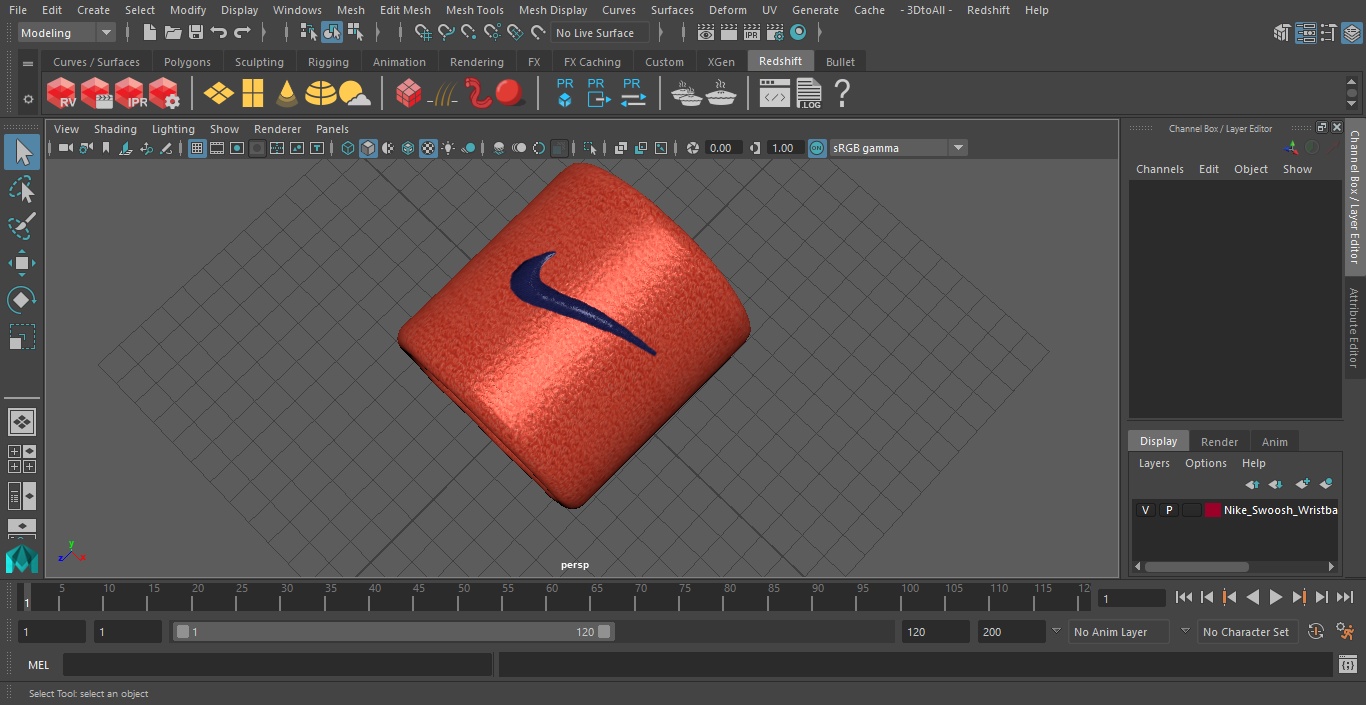Create new scene file icon
The height and width of the screenshot is (705, 1366).
click(x=149, y=33)
